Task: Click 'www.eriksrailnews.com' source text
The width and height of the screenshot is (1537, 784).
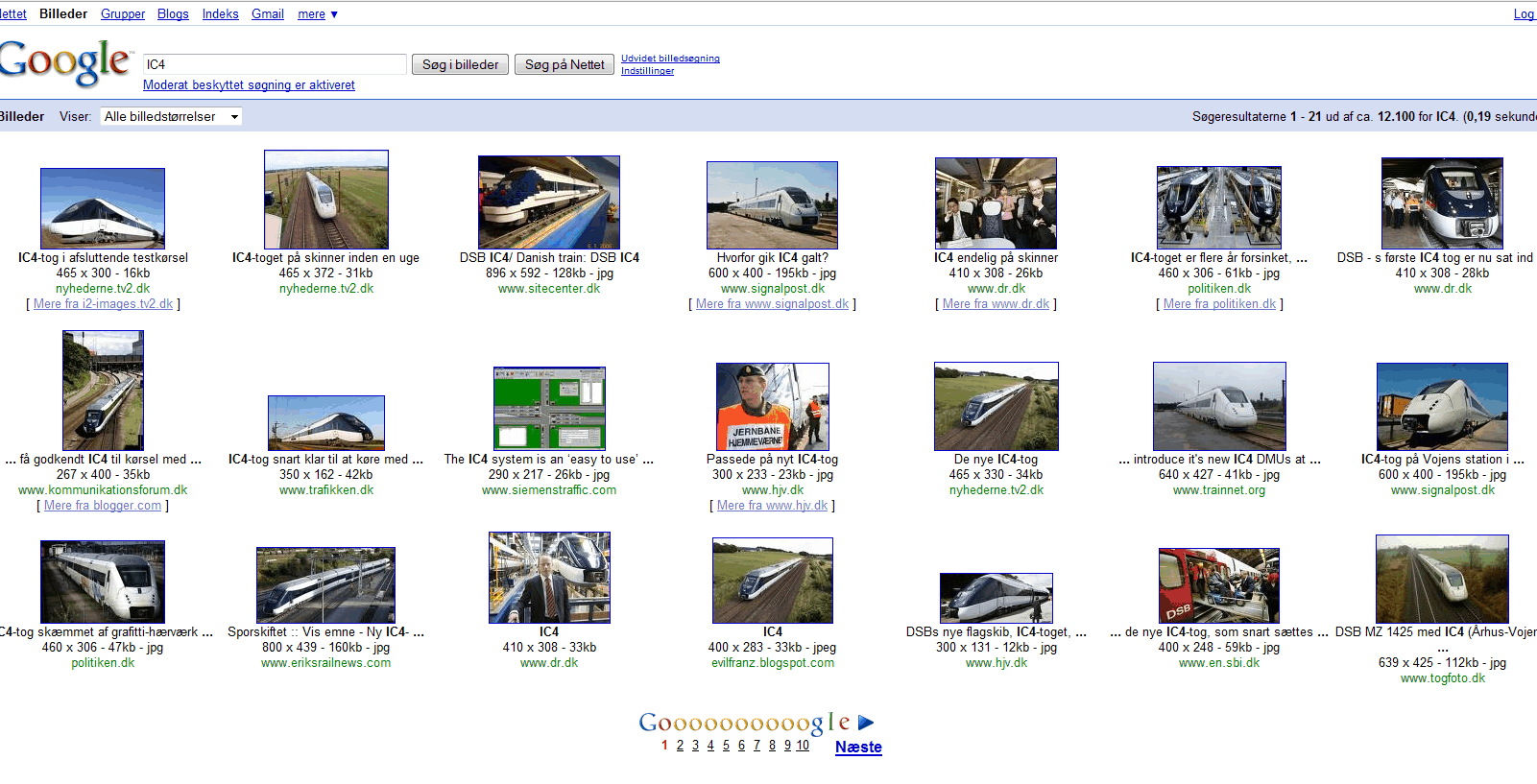Action: (326, 662)
